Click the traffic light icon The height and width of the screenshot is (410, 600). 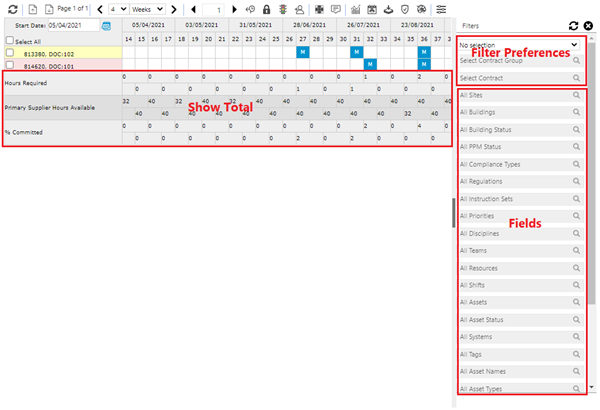pyautogui.click(x=284, y=9)
